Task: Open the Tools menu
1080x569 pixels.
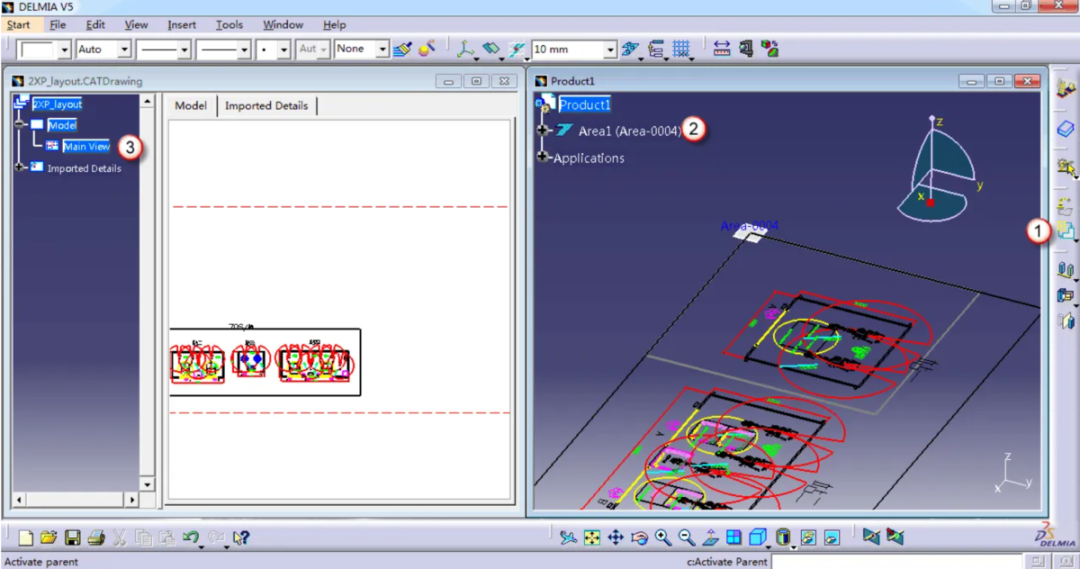Action: (x=229, y=25)
